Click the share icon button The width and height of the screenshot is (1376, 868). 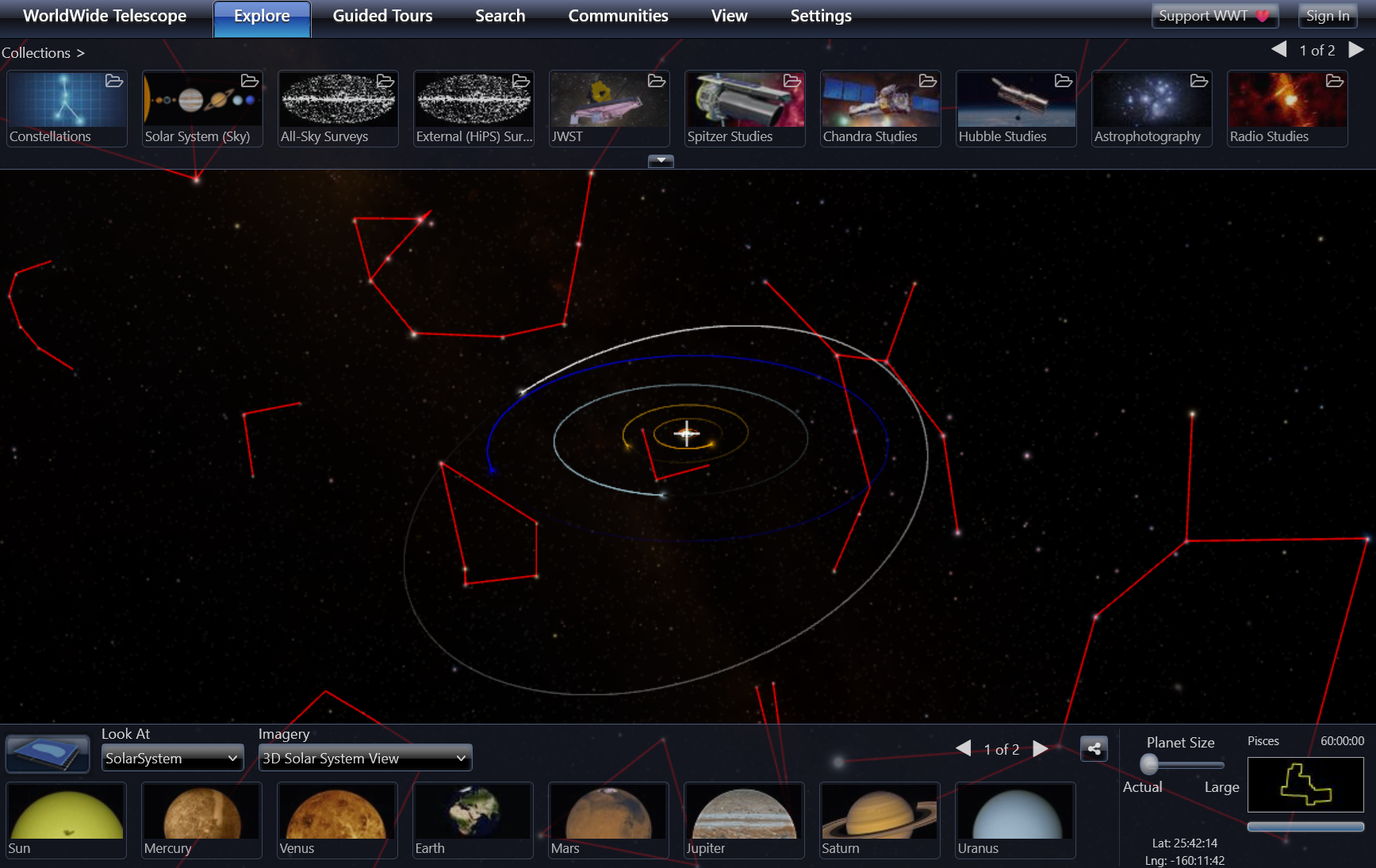click(x=1094, y=748)
